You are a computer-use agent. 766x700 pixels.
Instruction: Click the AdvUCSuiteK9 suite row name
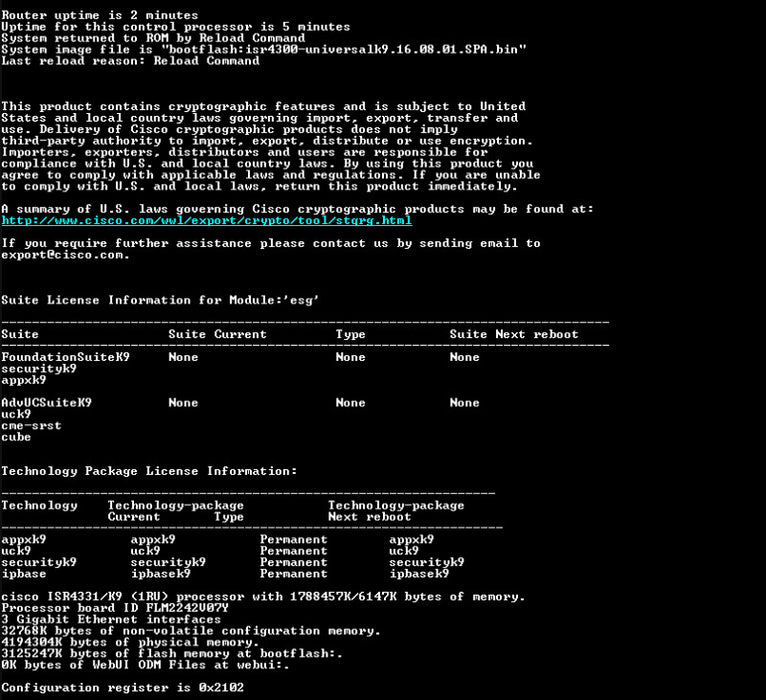46,403
